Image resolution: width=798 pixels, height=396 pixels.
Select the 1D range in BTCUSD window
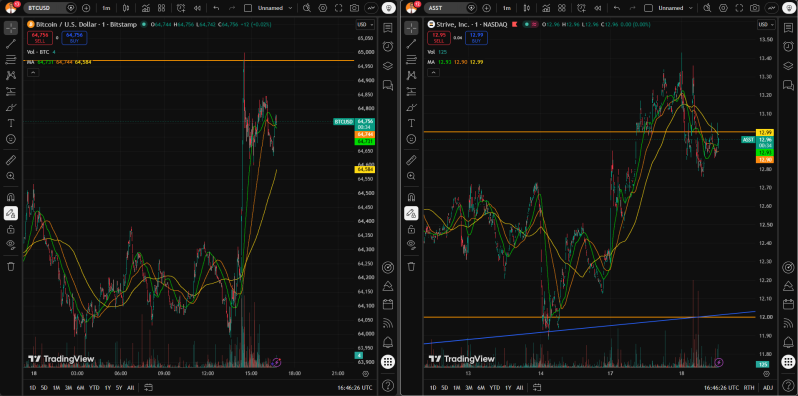[33, 387]
